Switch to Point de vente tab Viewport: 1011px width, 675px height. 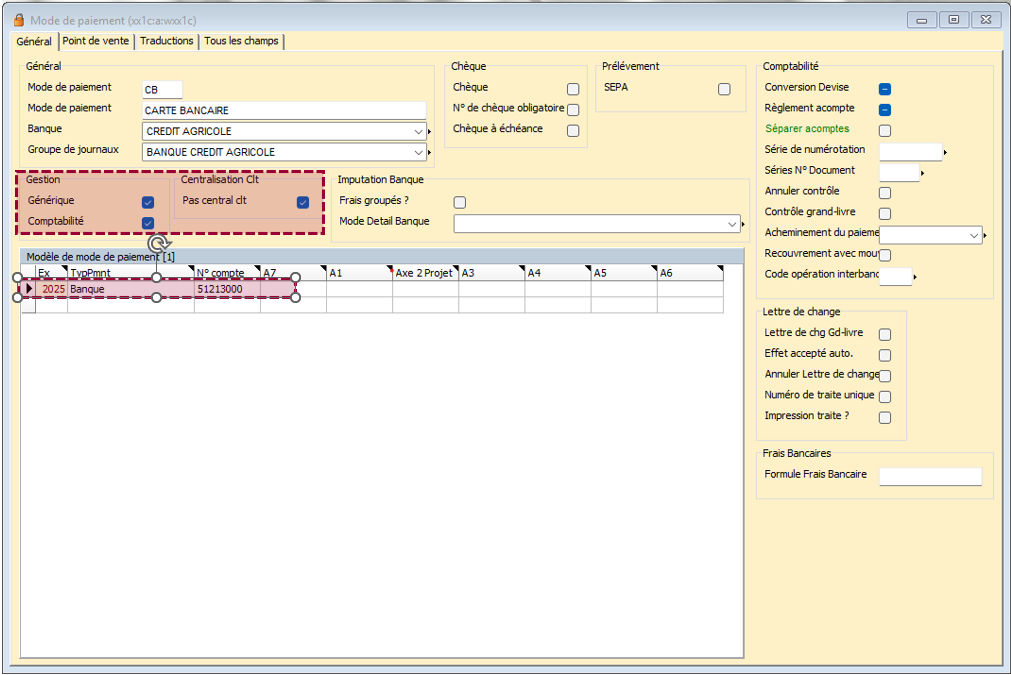[x=95, y=41]
